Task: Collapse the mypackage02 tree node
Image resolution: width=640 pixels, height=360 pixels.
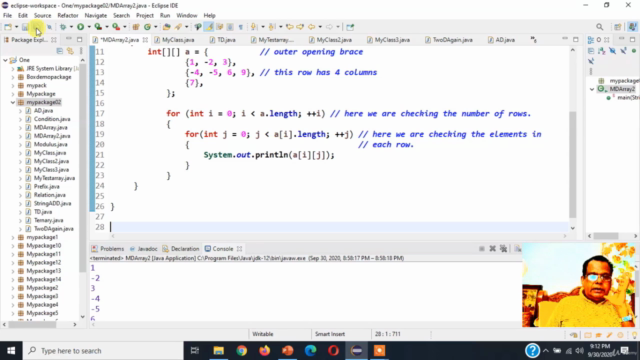Action: [x=13, y=102]
